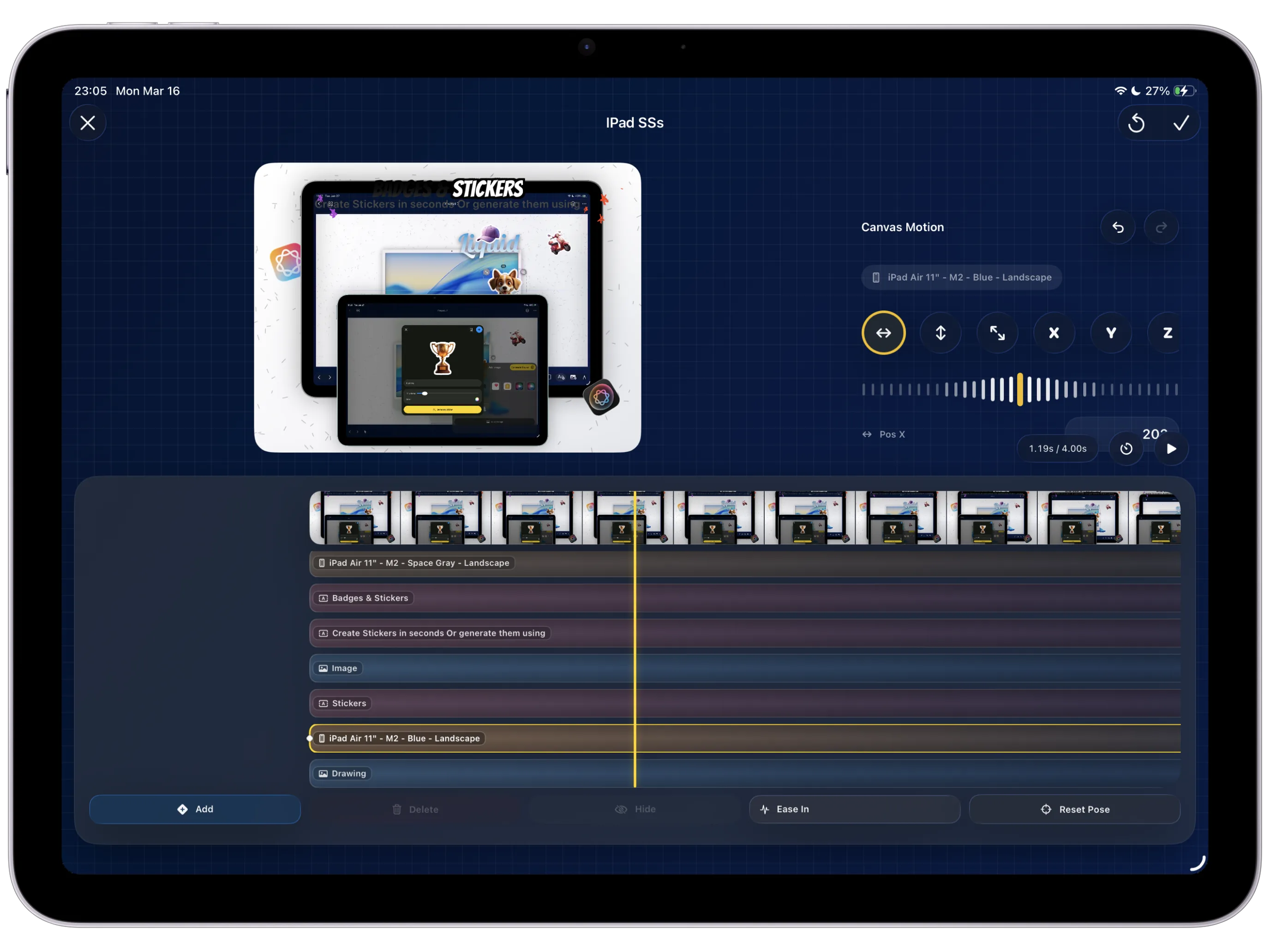Image resolution: width=1270 pixels, height=952 pixels.
Task: Add a new keyframe with Add
Action: 195,809
